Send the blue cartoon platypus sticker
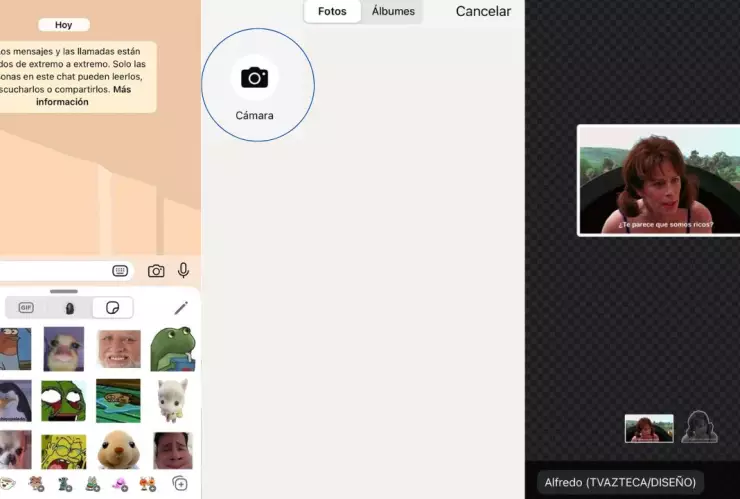The width and height of the screenshot is (740, 499). click(x=16, y=349)
